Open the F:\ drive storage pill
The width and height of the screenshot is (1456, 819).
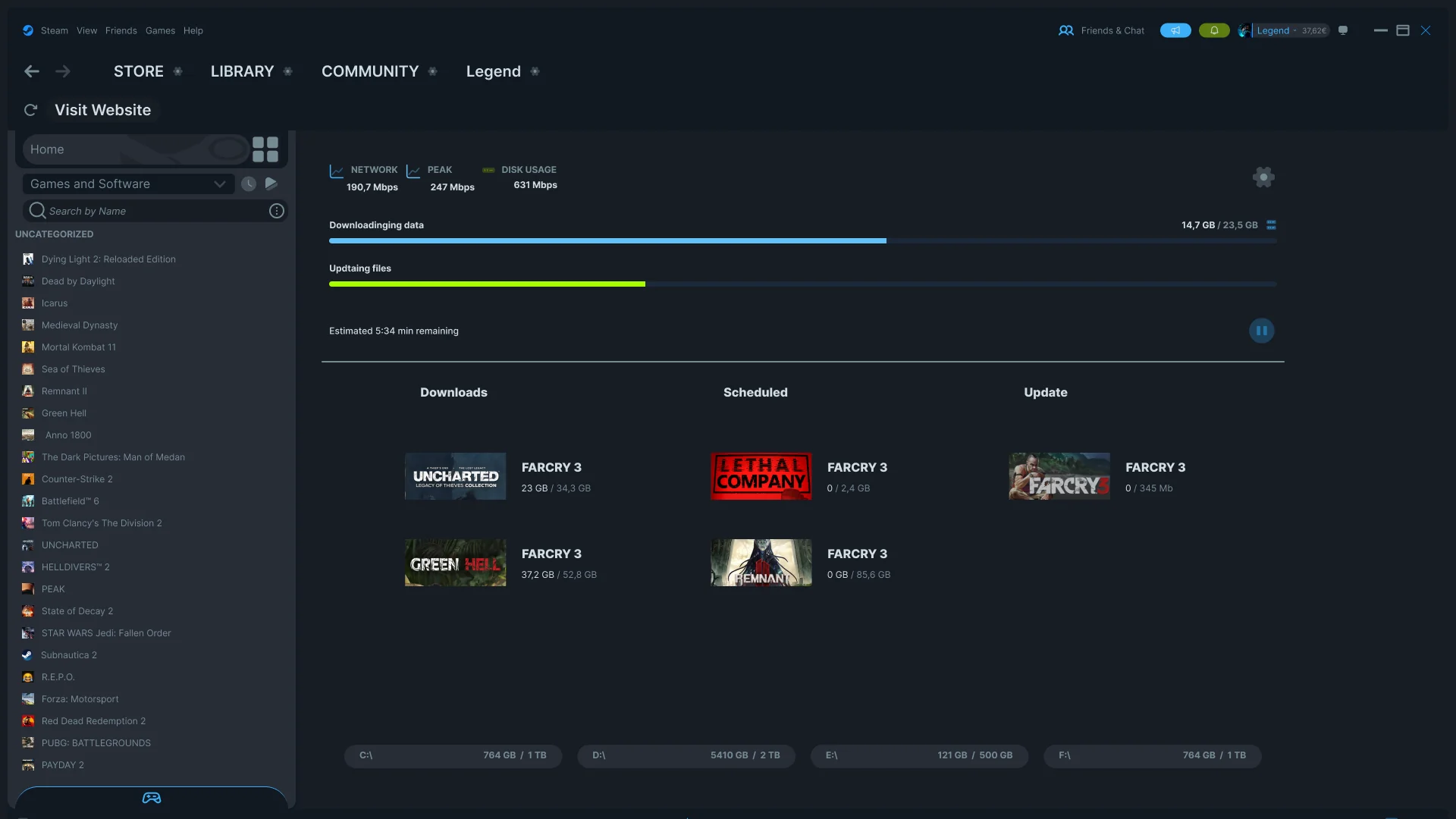click(x=1153, y=755)
